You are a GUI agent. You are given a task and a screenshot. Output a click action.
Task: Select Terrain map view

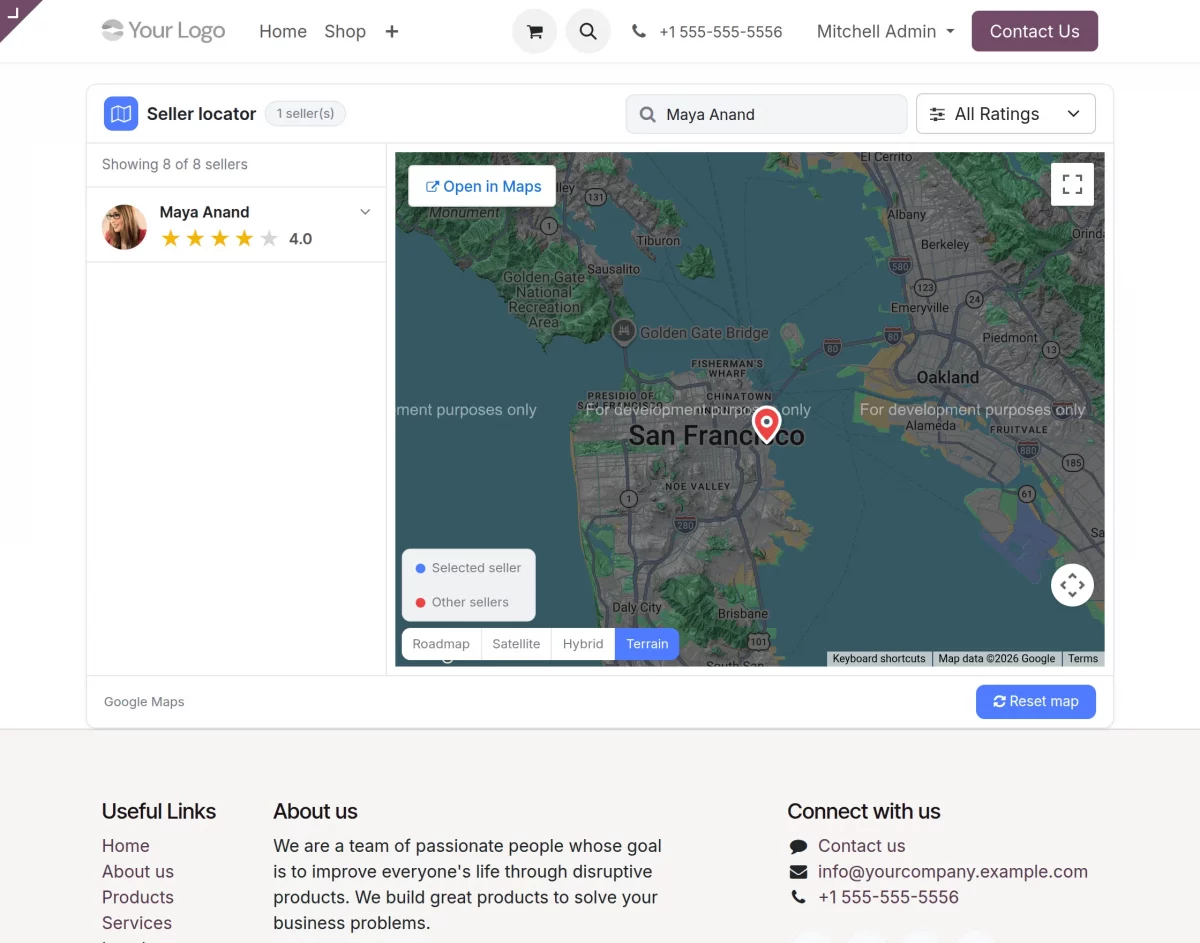coord(647,644)
